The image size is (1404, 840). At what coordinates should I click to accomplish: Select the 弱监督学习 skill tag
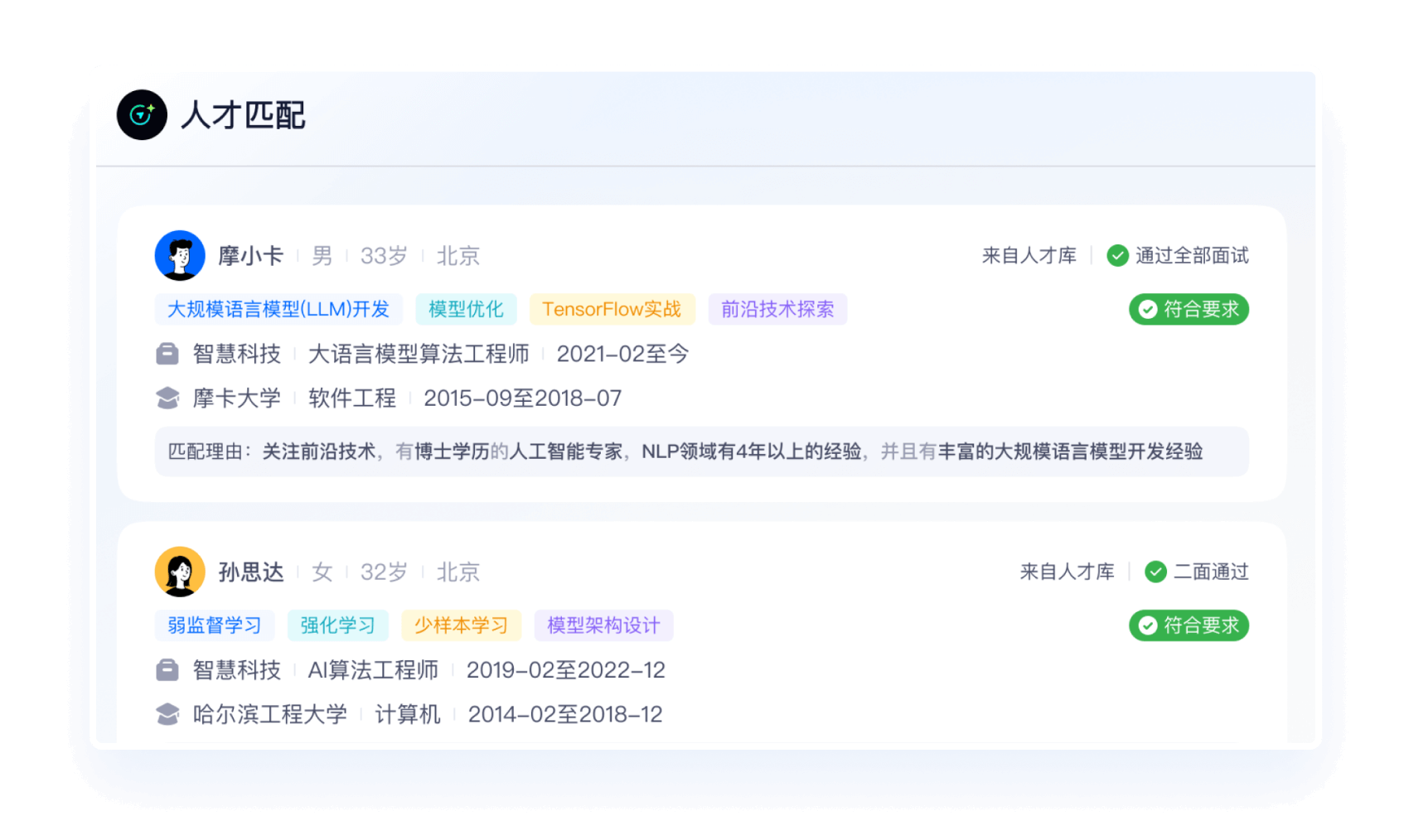click(215, 625)
